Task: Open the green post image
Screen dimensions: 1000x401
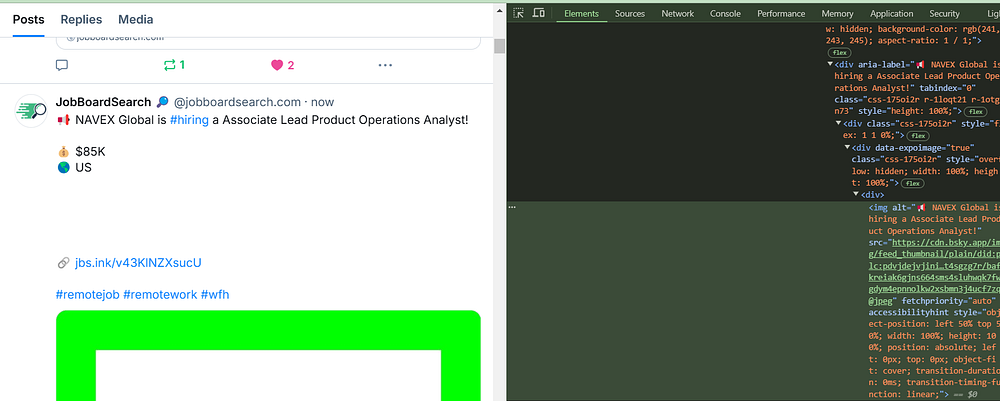Action: click(268, 355)
